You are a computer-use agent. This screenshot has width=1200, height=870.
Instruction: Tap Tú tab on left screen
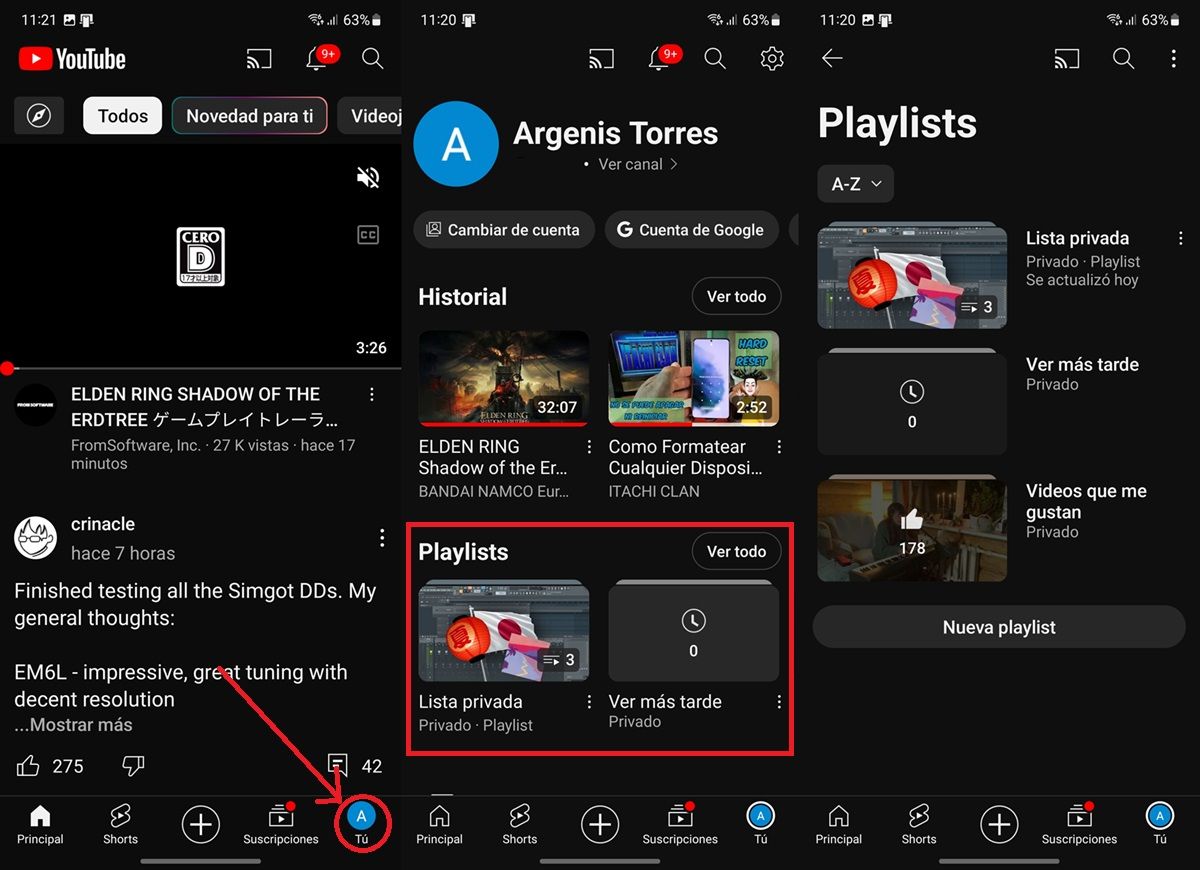(x=361, y=824)
